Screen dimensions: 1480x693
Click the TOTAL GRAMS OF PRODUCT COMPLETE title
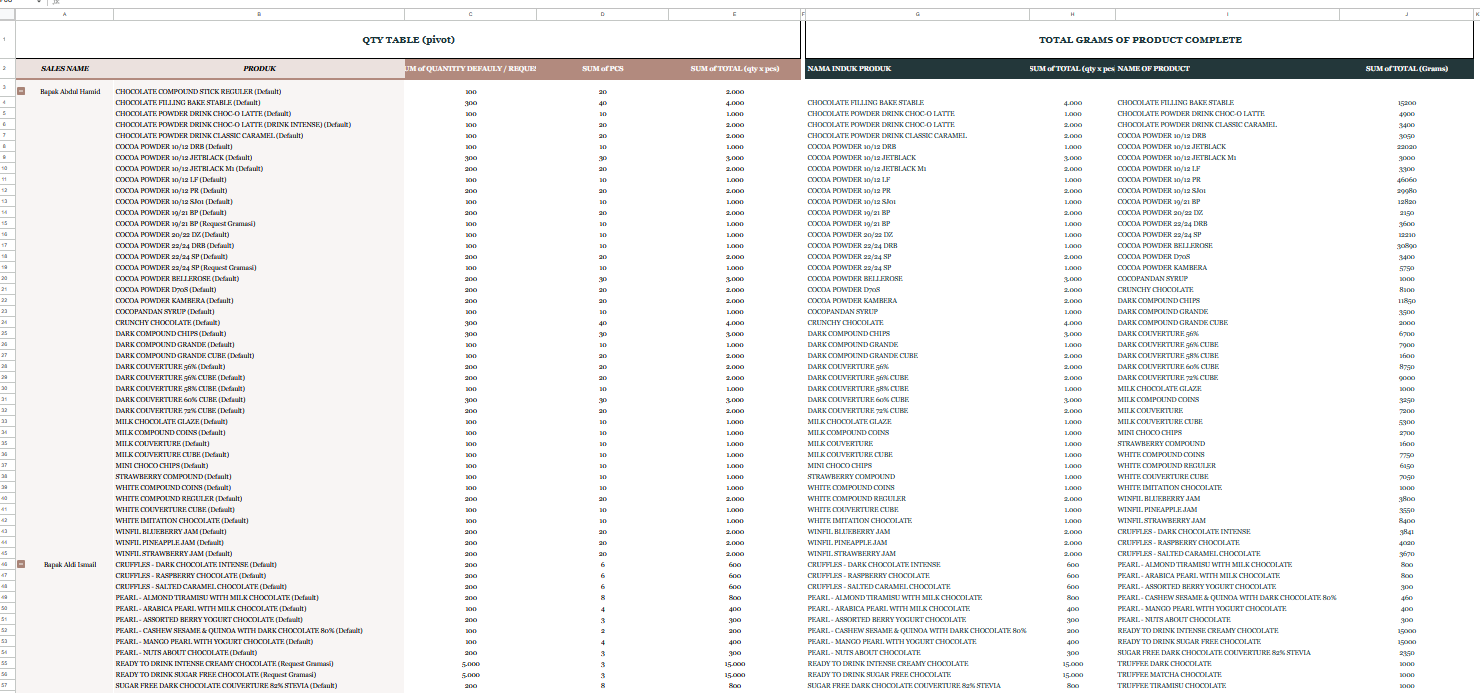tap(1140, 40)
